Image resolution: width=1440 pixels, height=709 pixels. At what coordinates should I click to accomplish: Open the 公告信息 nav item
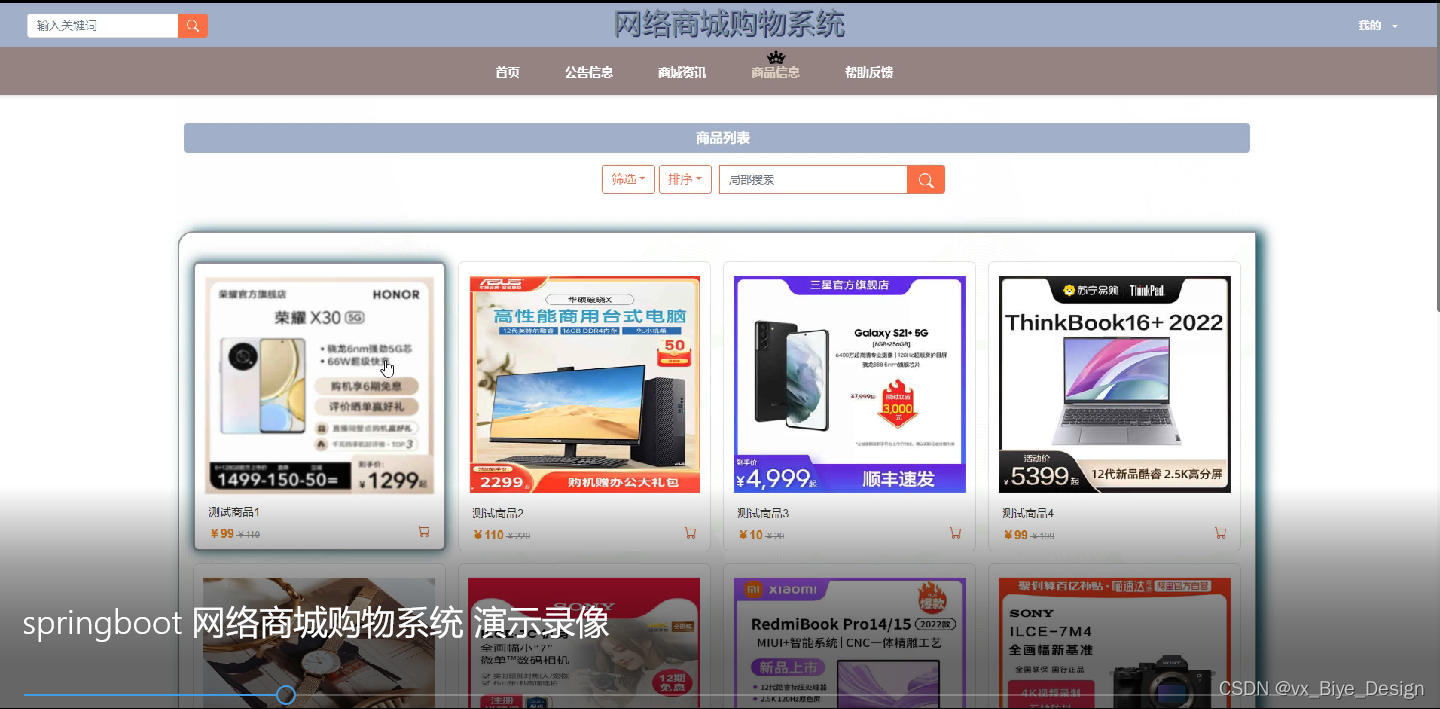click(589, 72)
